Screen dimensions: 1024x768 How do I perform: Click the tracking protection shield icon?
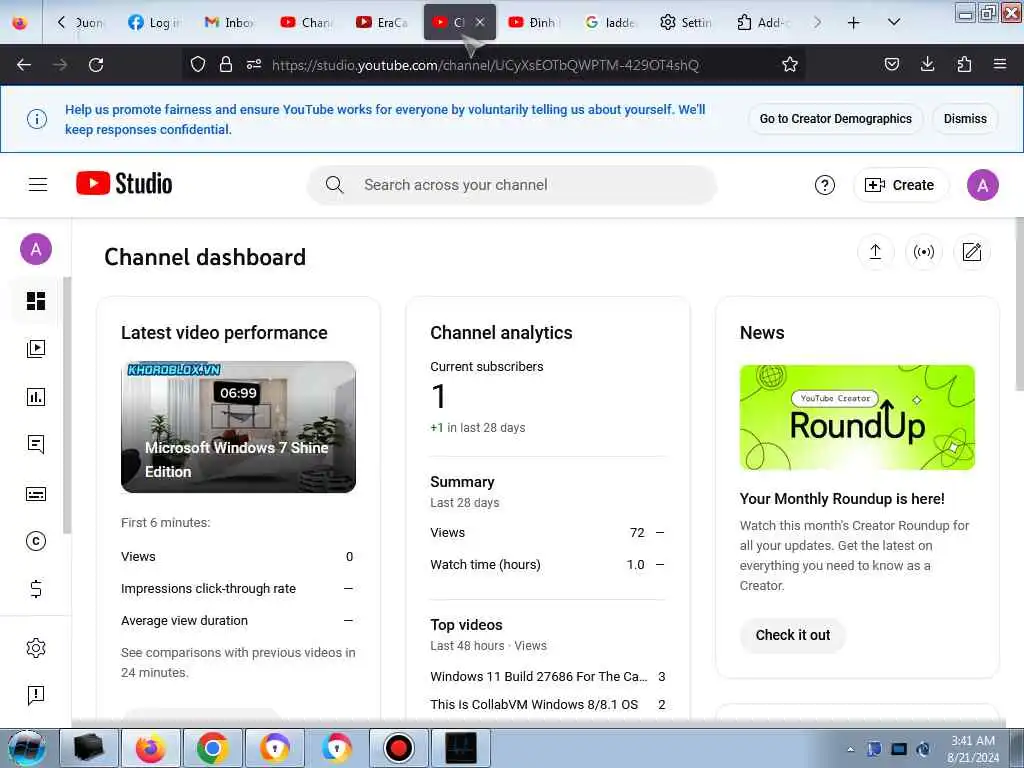click(198, 64)
